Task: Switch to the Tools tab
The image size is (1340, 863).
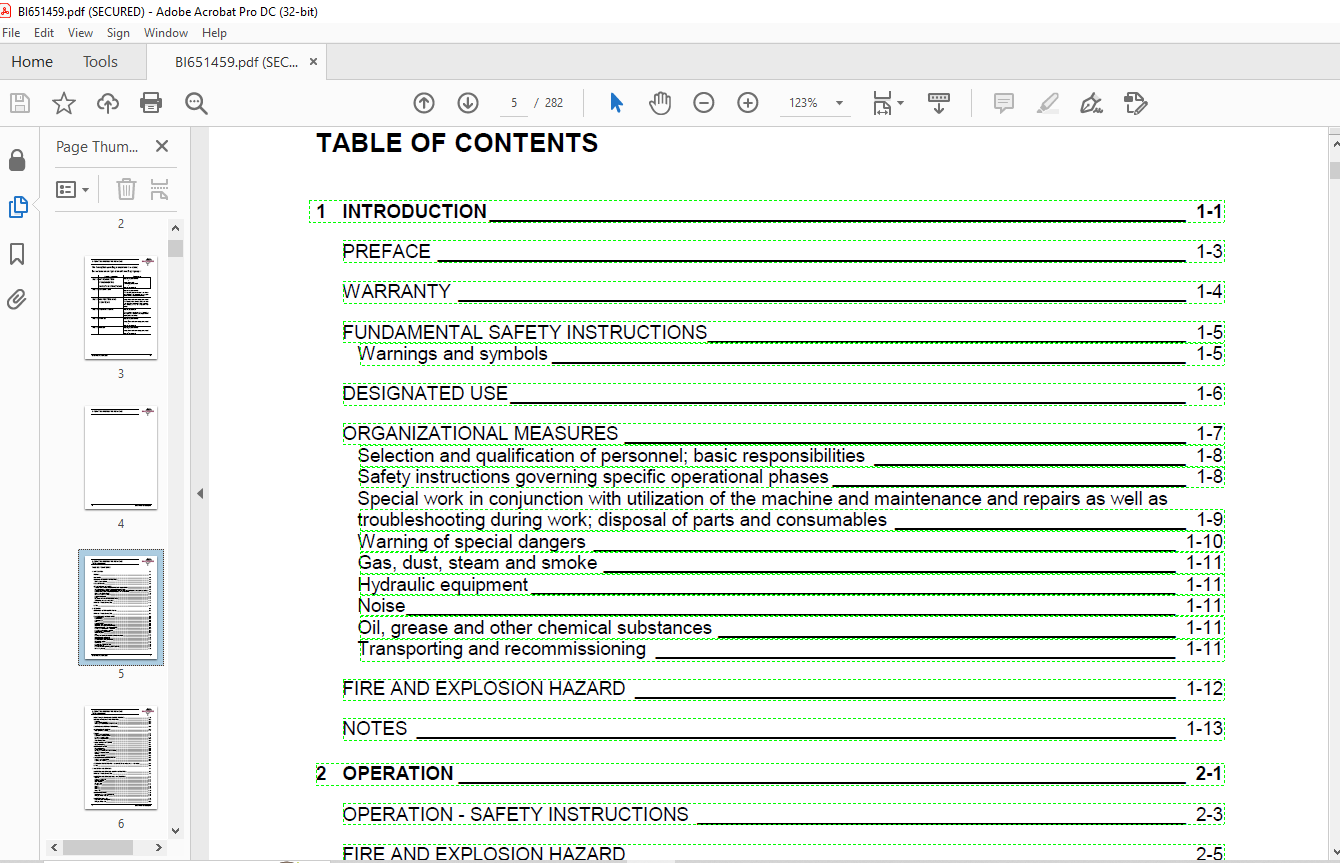Action: coord(100,62)
